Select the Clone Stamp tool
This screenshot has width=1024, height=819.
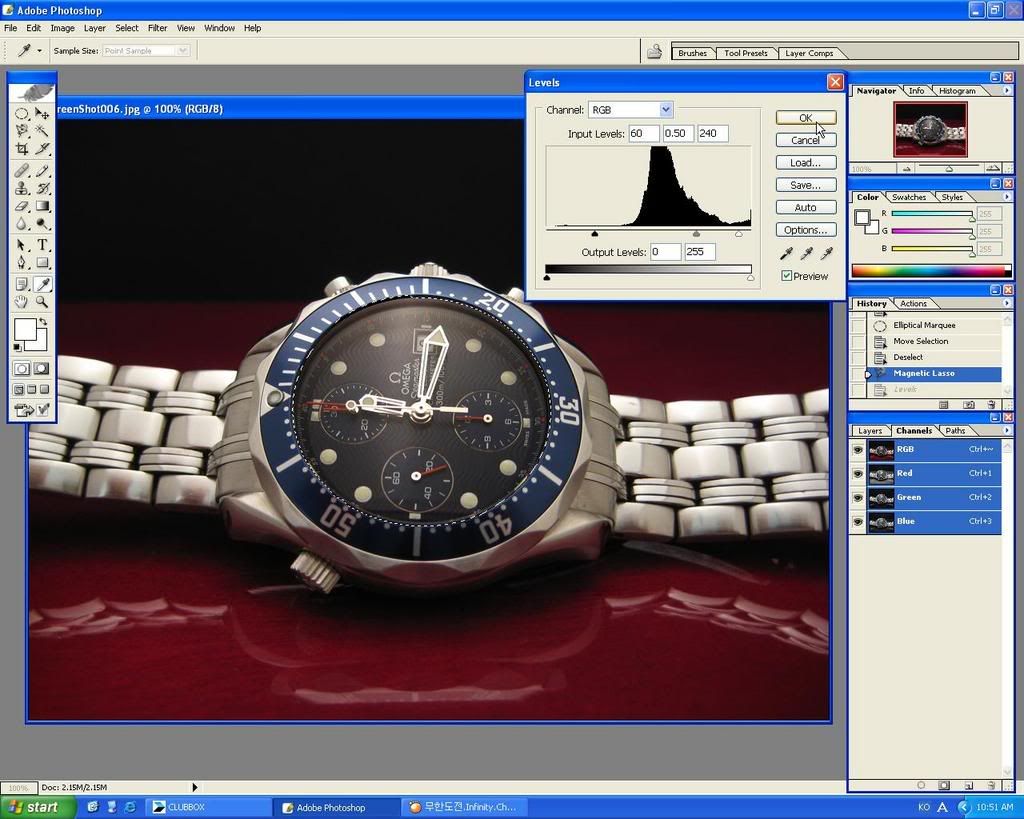(x=22, y=189)
